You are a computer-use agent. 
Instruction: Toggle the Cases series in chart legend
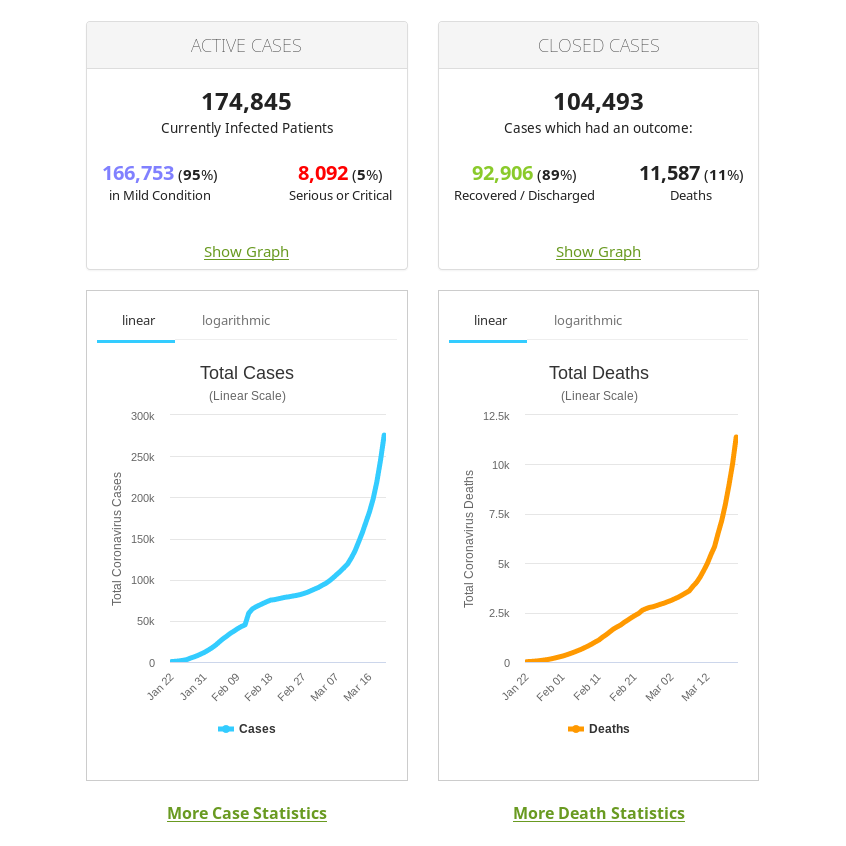click(247, 729)
